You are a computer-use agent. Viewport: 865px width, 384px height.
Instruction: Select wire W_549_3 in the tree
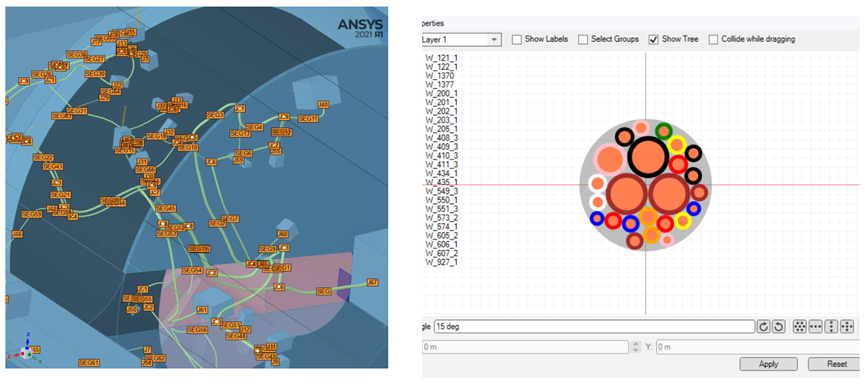441,191
